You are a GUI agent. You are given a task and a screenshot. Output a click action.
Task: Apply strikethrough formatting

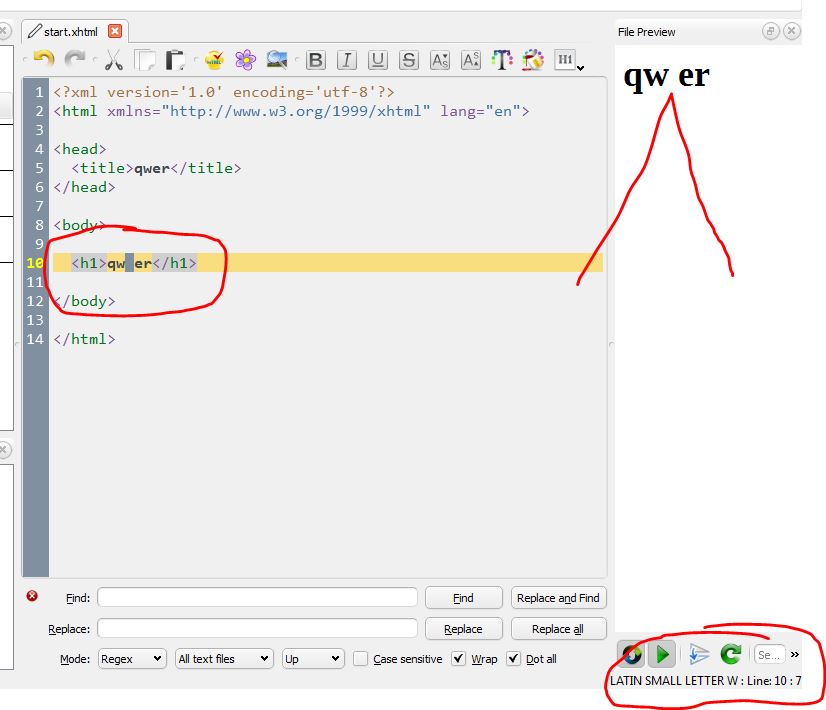coord(408,60)
